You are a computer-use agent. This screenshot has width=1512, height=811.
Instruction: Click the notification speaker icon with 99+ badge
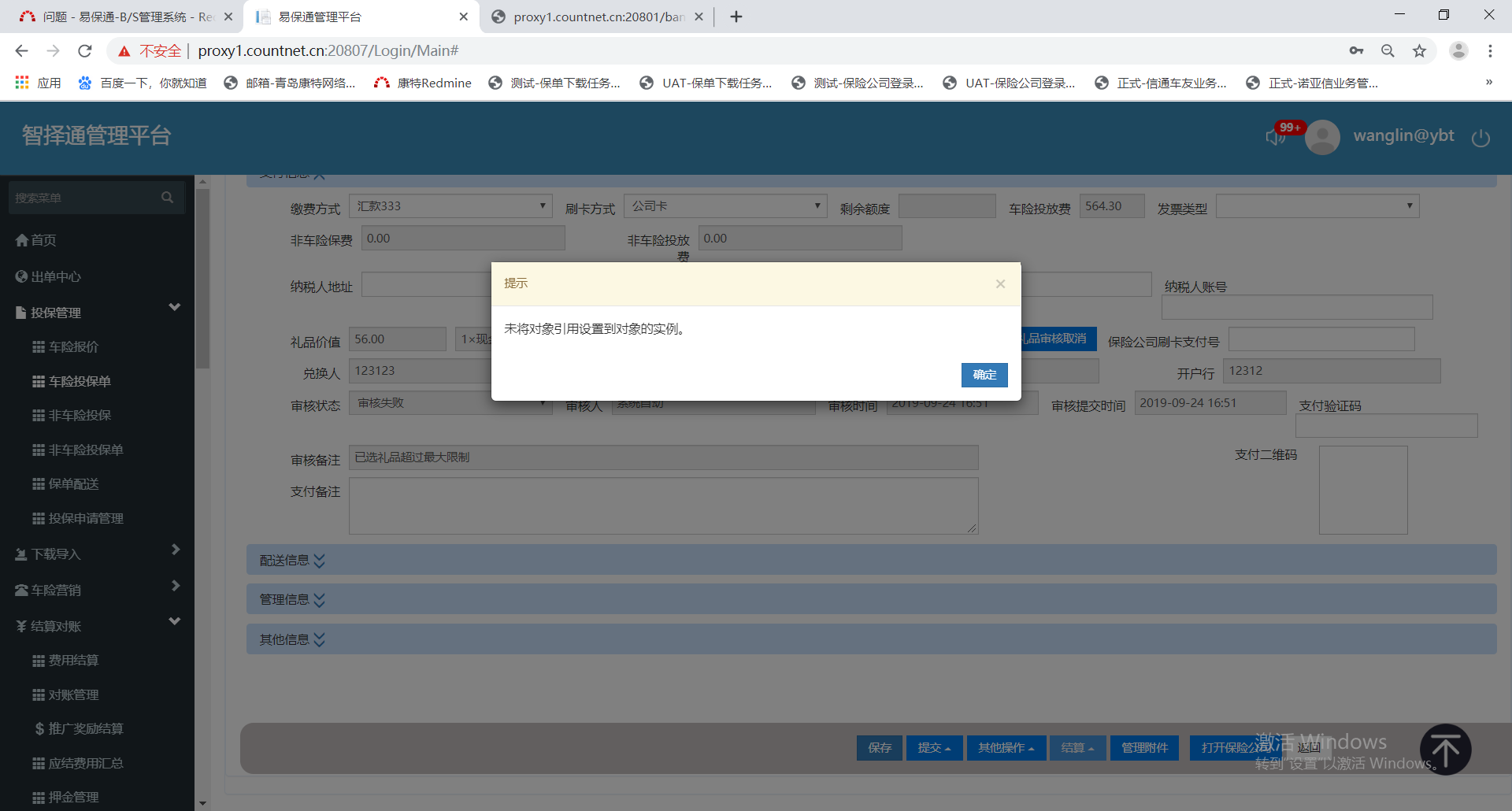point(1276,137)
